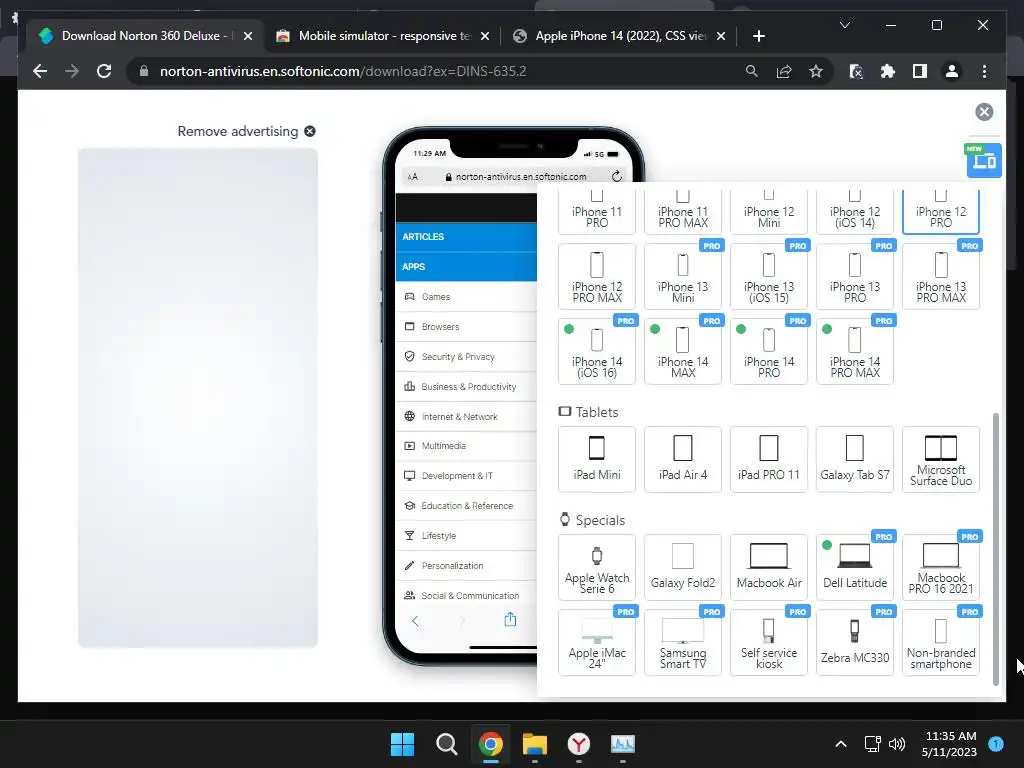Choose the Non-branded smartphone device
Viewport: 1024px width, 768px height.
[940, 642]
